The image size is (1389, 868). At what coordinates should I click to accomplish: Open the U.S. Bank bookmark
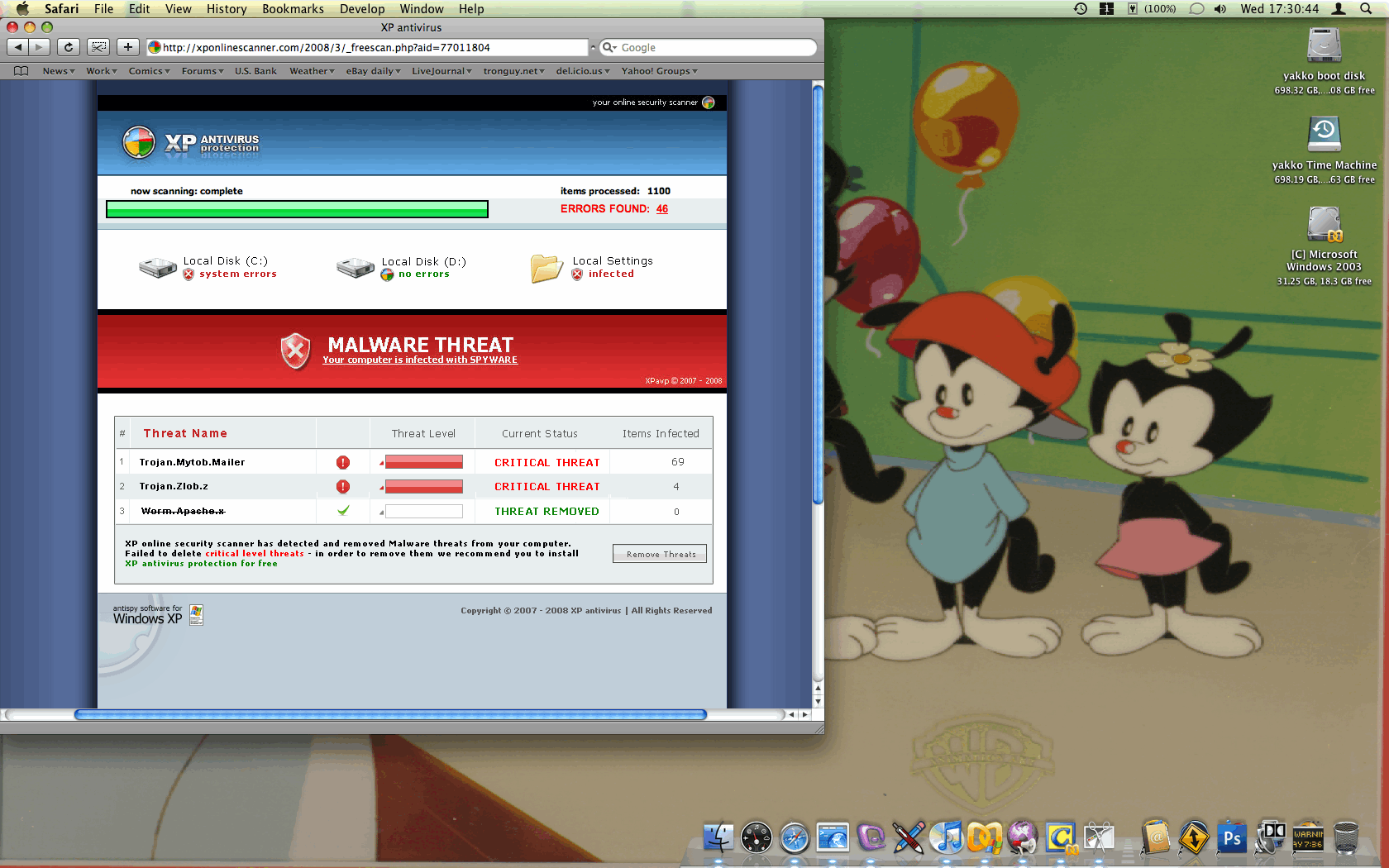point(255,71)
